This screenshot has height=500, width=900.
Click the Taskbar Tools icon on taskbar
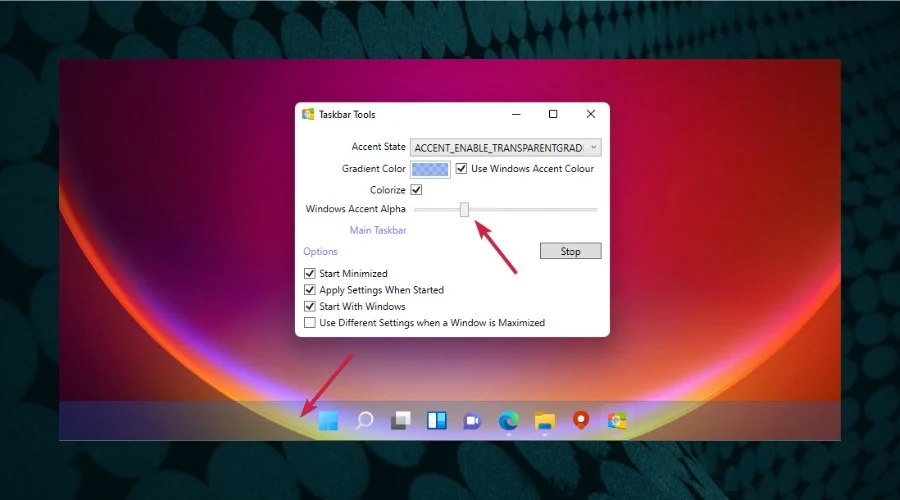coord(616,420)
